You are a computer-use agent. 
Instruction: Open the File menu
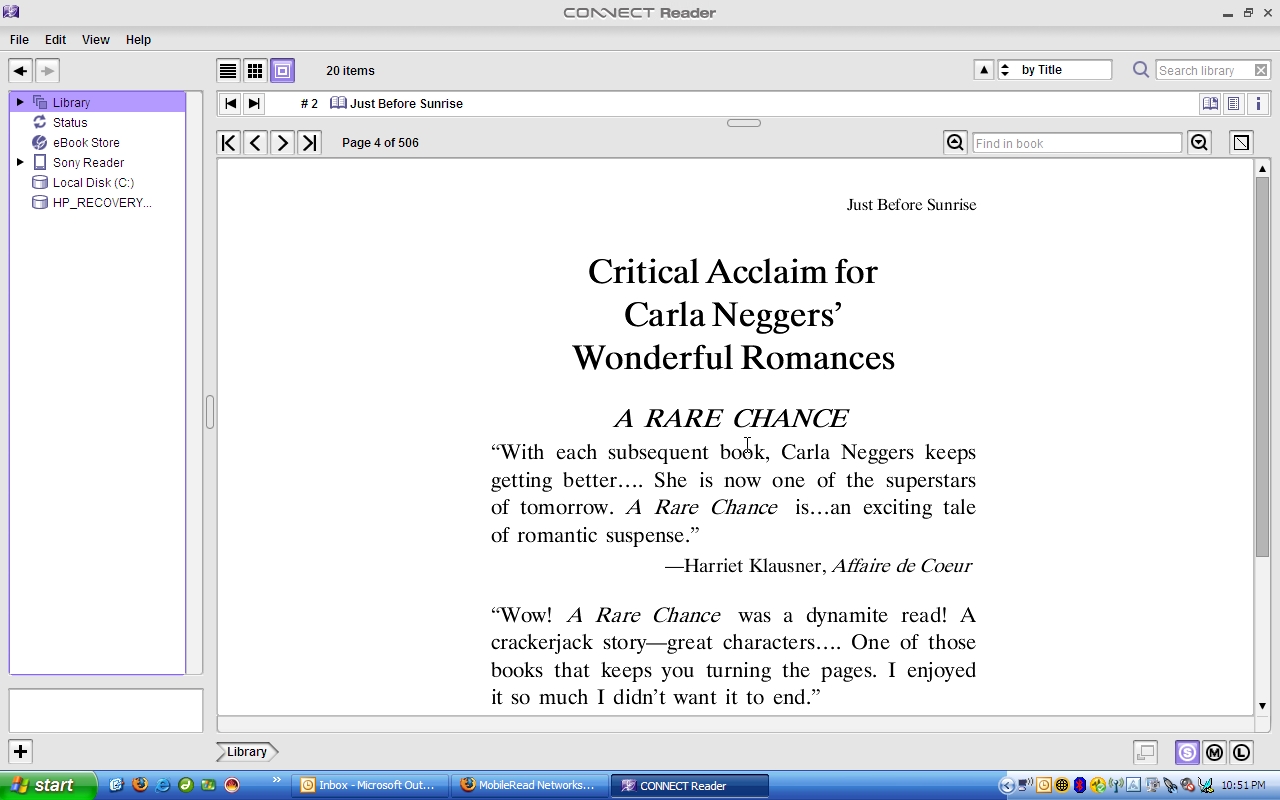point(19,40)
